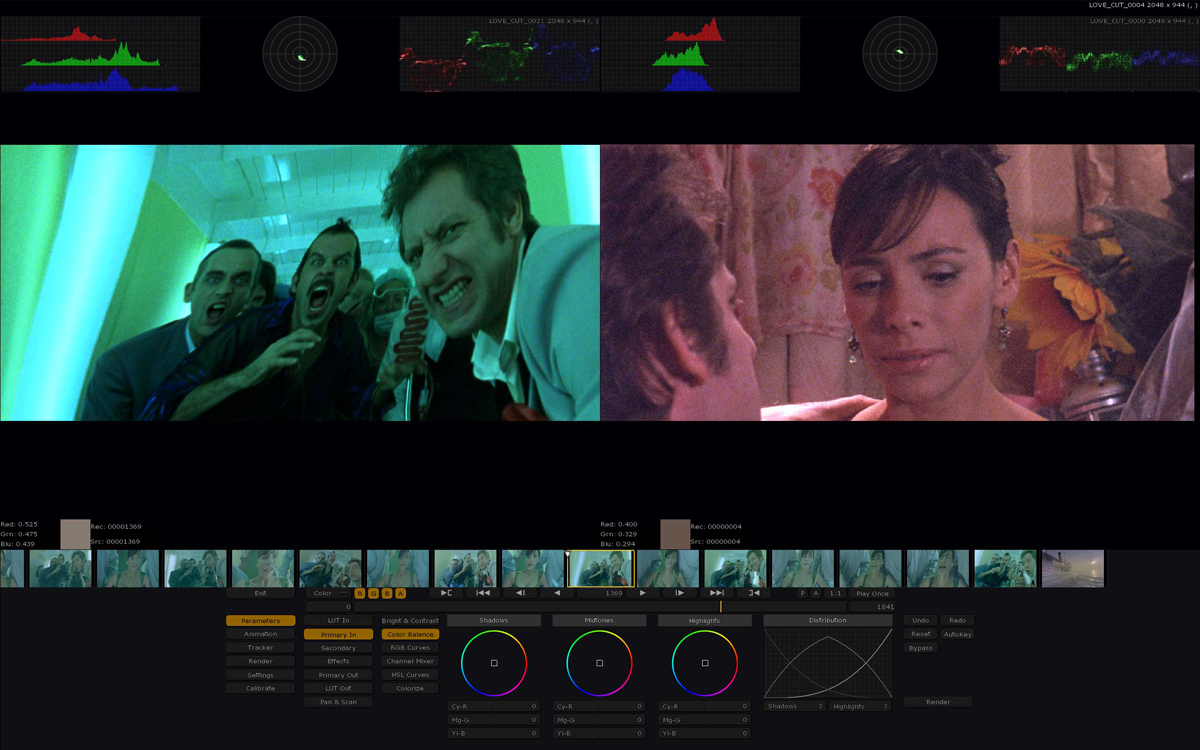This screenshot has height=750, width=1200.
Task: Select the Secondary layer
Action: point(338,648)
